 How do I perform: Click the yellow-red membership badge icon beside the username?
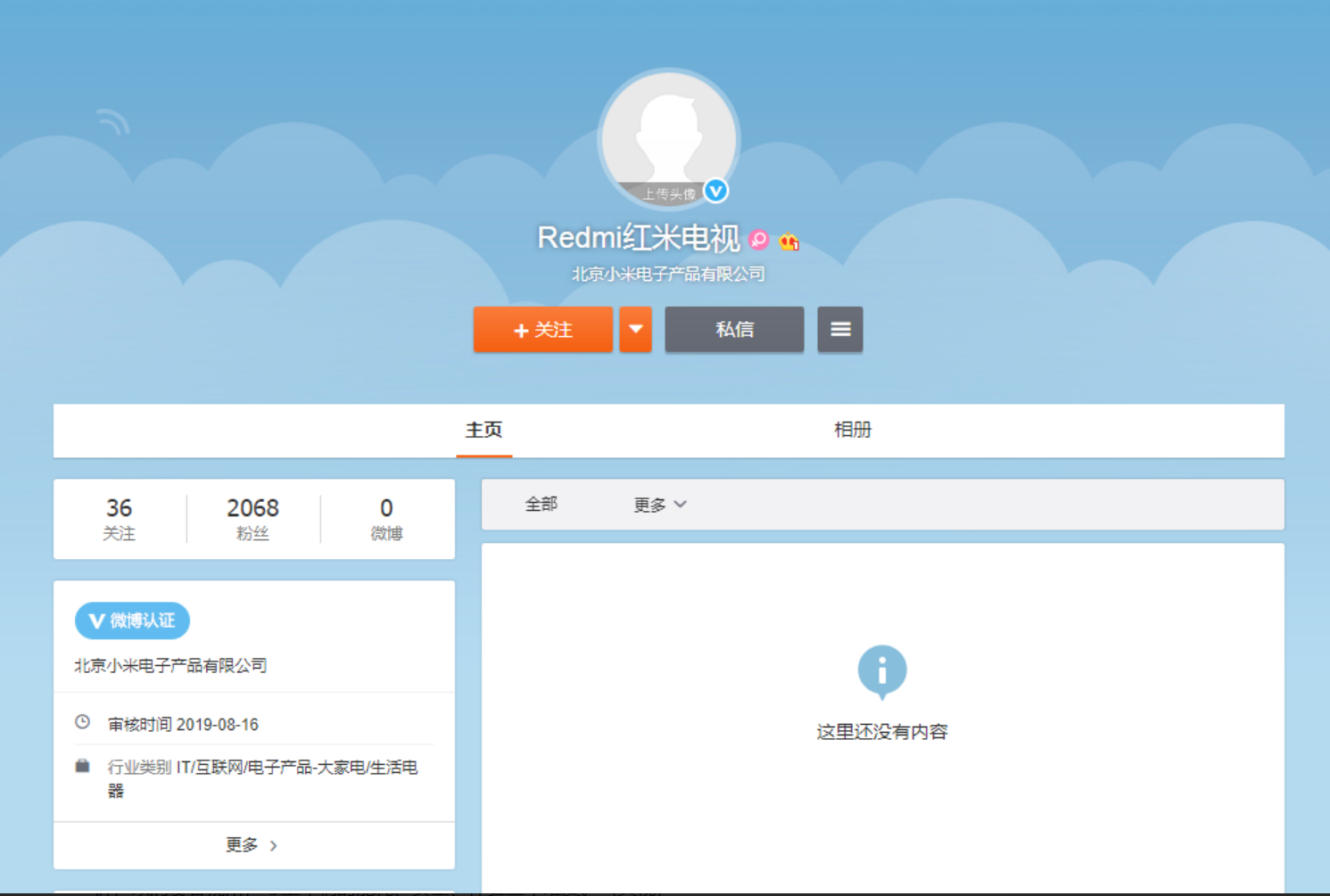click(x=789, y=241)
